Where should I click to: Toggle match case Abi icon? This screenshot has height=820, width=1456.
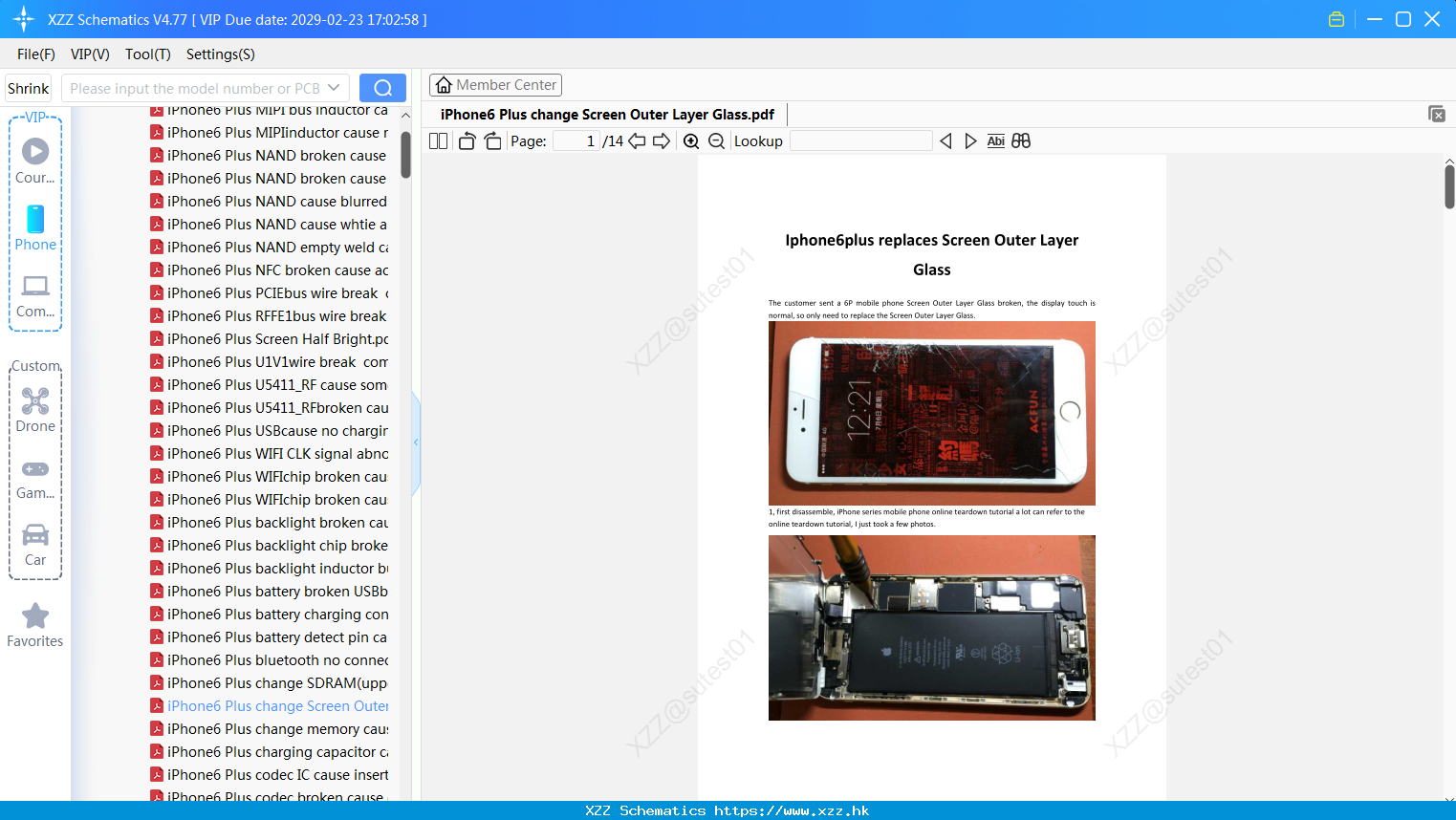[995, 141]
